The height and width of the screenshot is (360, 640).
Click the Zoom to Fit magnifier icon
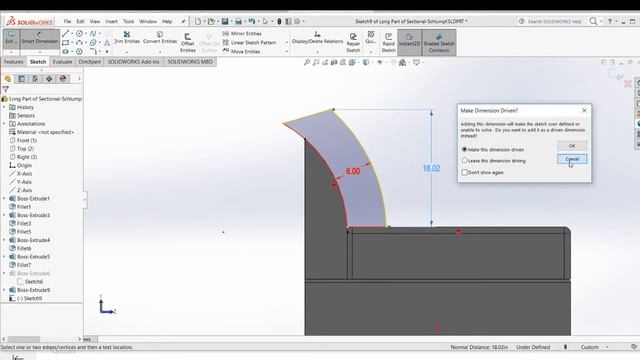(x=307, y=62)
